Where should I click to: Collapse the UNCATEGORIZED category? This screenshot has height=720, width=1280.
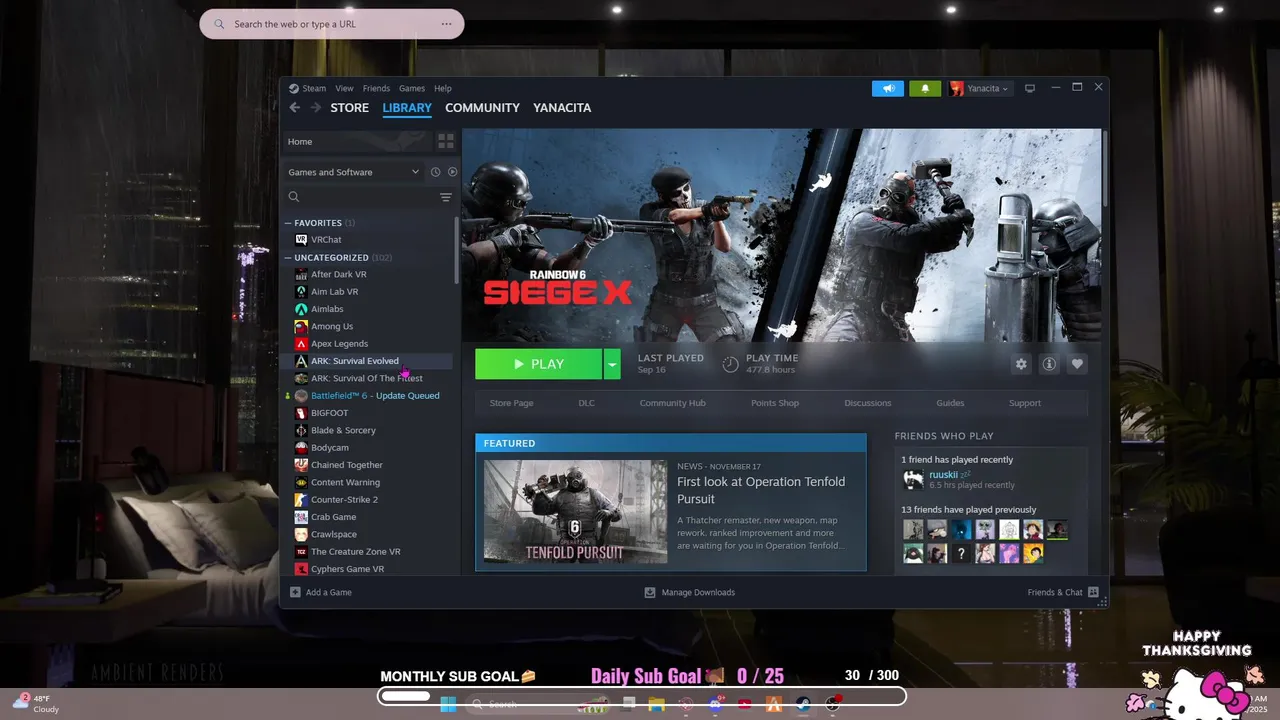coord(288,257)
